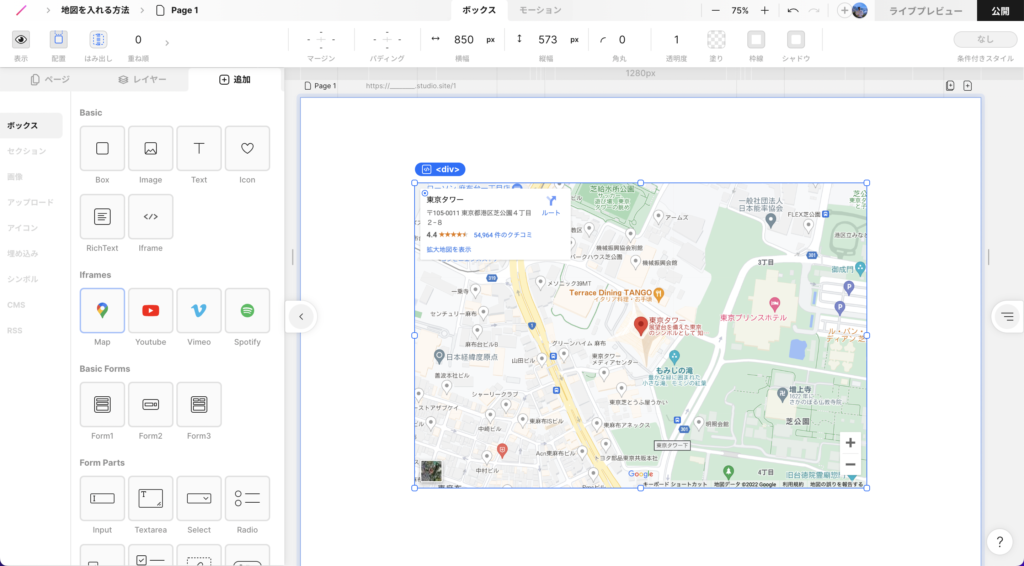Screen dimensions: 1024x566
Task: Open the right side panel menu icon
Action: point(1008,317)
